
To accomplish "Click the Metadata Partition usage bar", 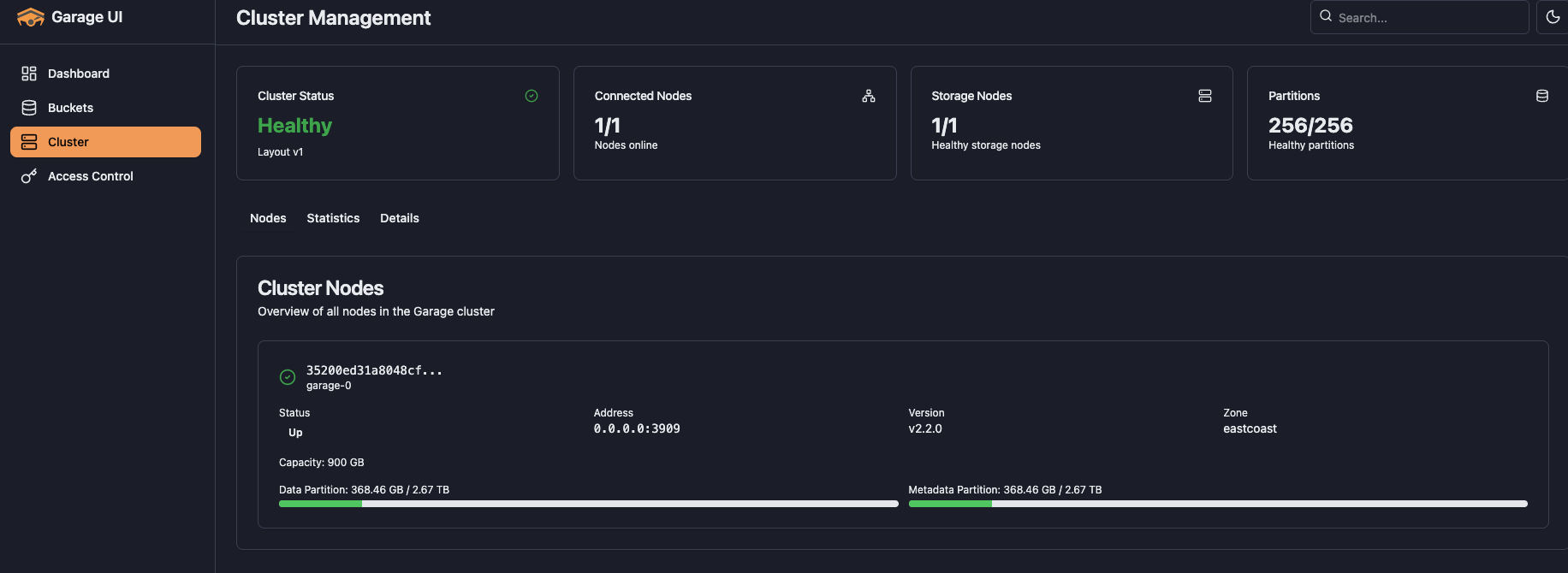I will 1217,504.
